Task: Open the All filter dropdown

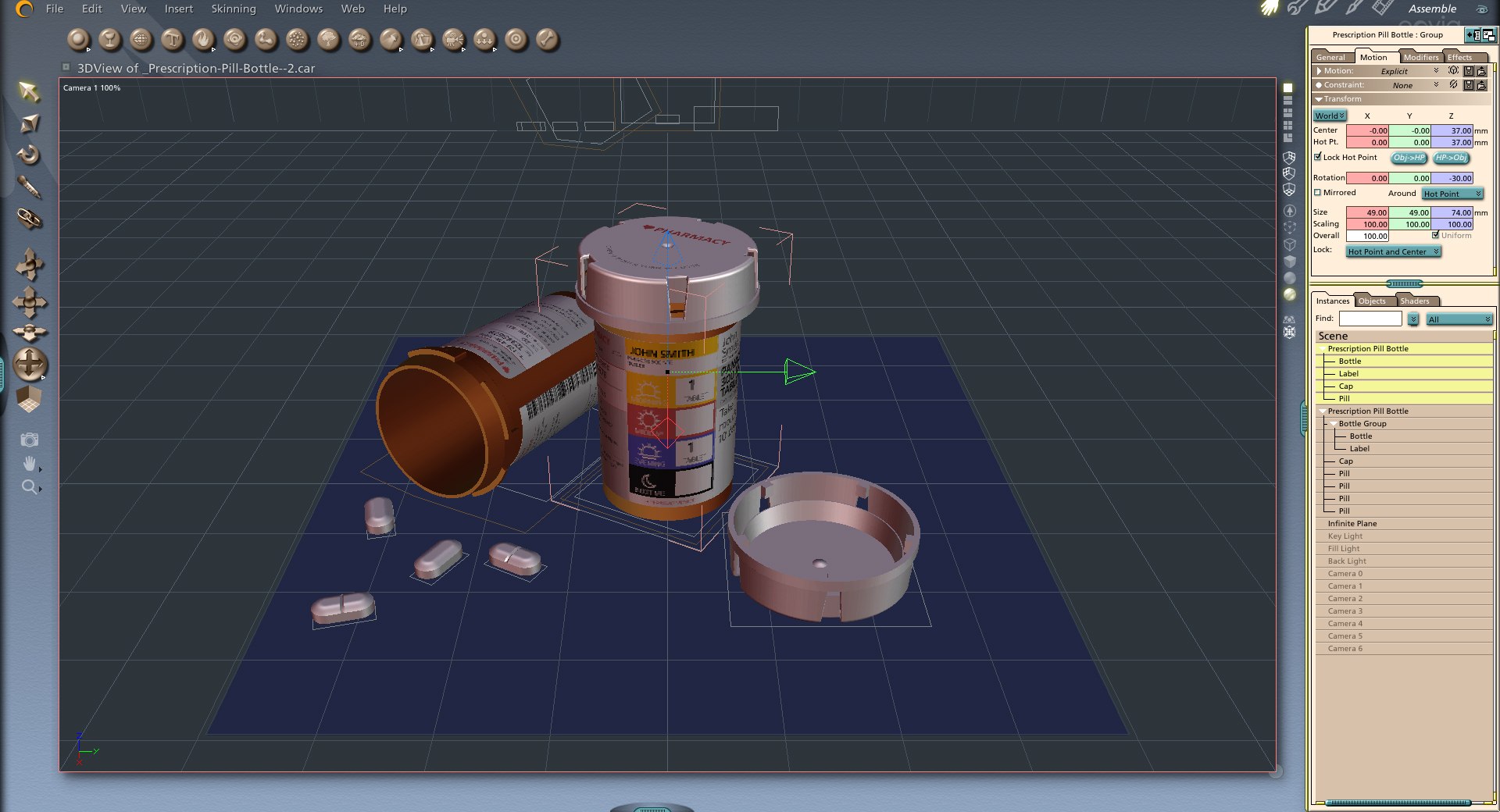Action: (1459, 319)
